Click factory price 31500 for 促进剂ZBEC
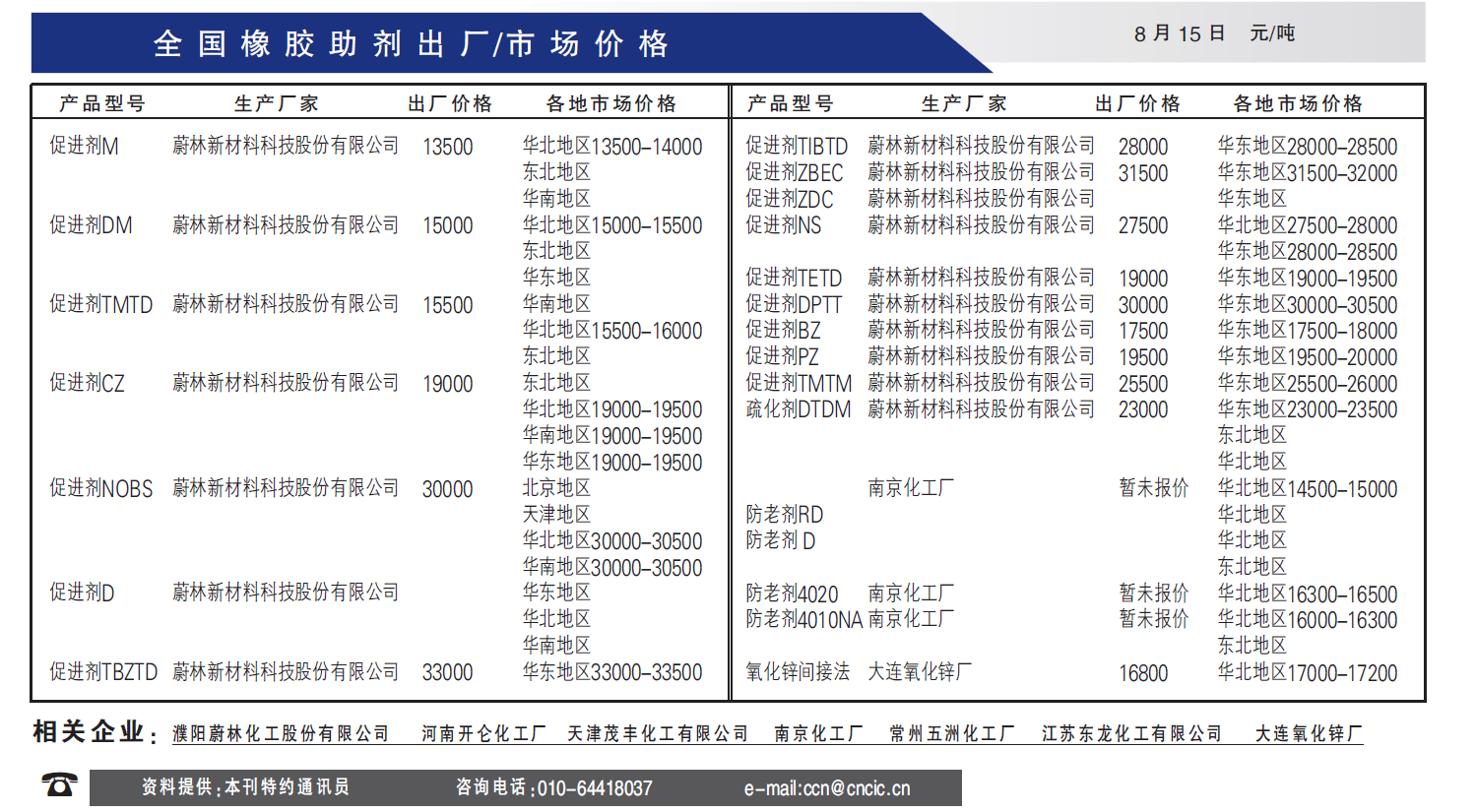The width and height of the screenshot is (1476, 812). pyautogui.click(x=1143, y=173)
